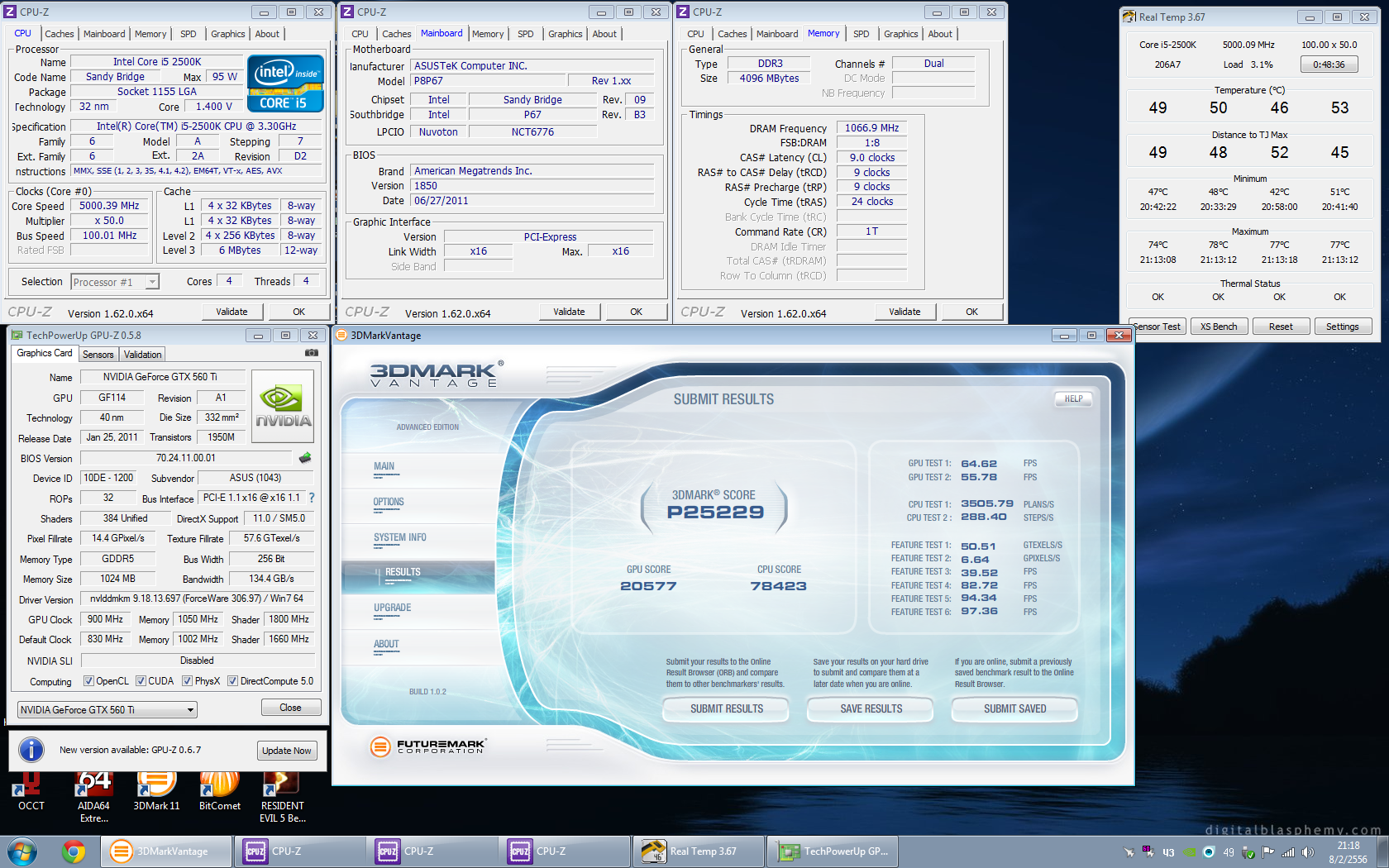Go to Options in 3DMark Vantage
Image resolution: width=1389 pixels, height=868 pixels.
tap(389, 502)
